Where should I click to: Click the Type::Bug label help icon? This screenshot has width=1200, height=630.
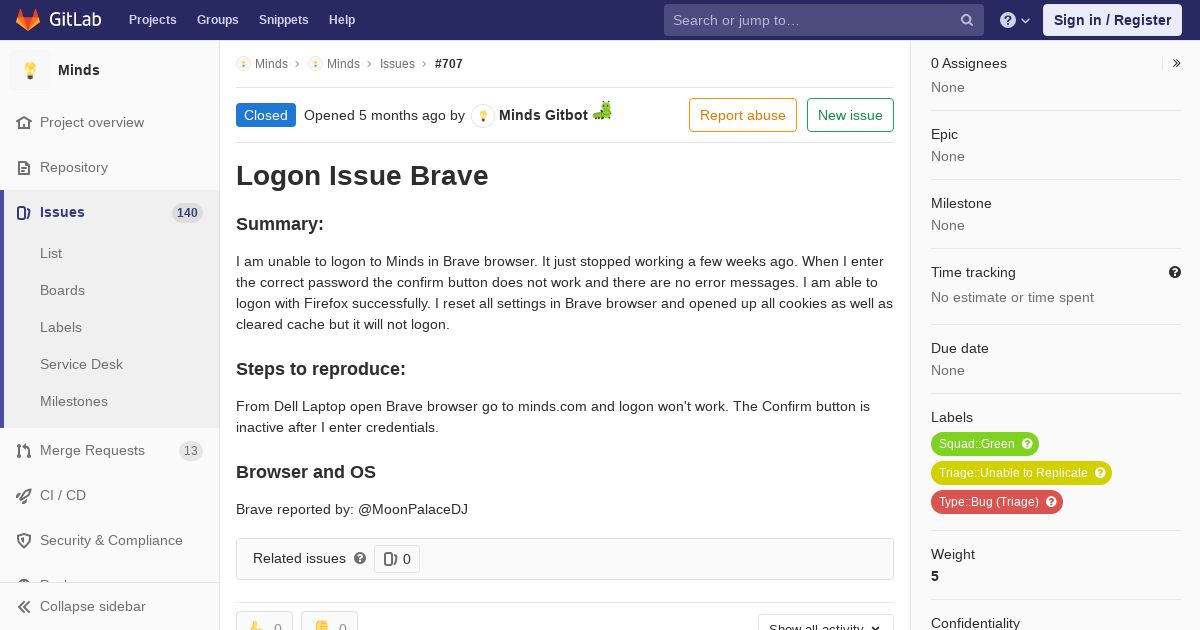(1051, 502)
